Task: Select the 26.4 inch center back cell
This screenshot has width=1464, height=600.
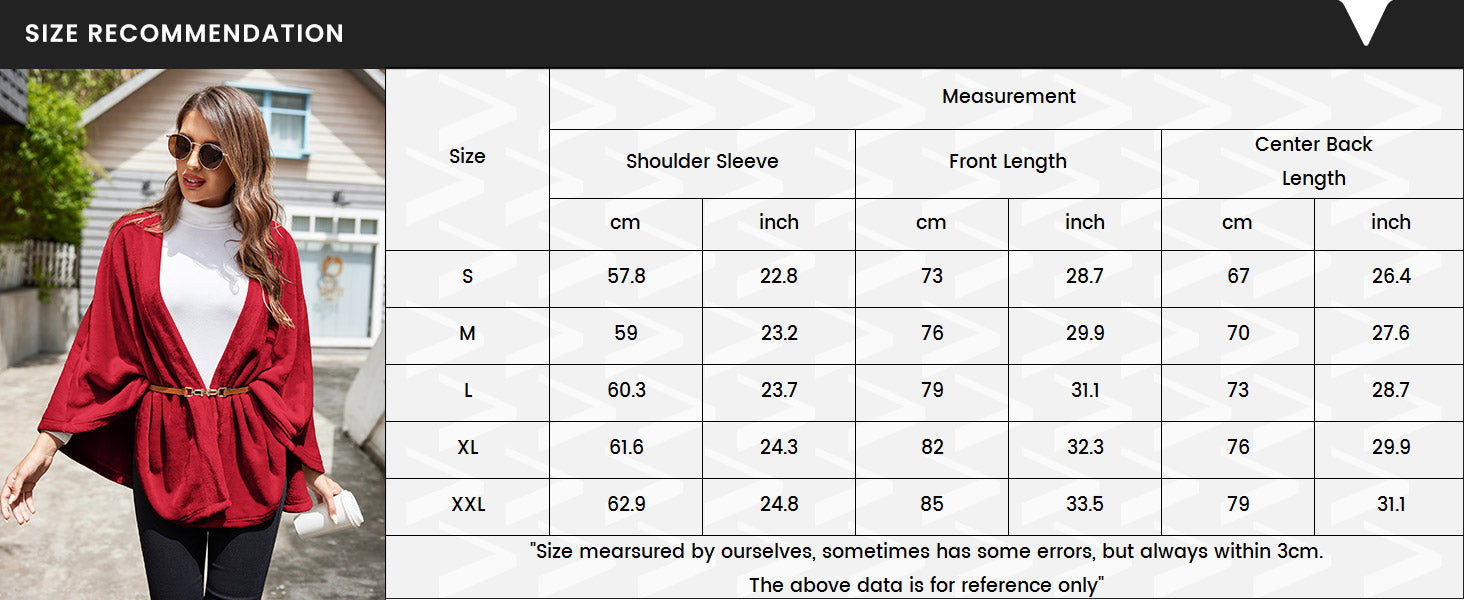Action: [x=1391, y=277]
